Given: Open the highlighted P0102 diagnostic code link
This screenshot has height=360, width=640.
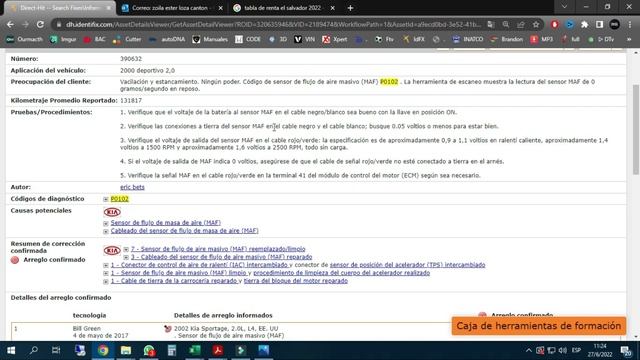Looking at the screenshot, I should (x=120, y=199).
